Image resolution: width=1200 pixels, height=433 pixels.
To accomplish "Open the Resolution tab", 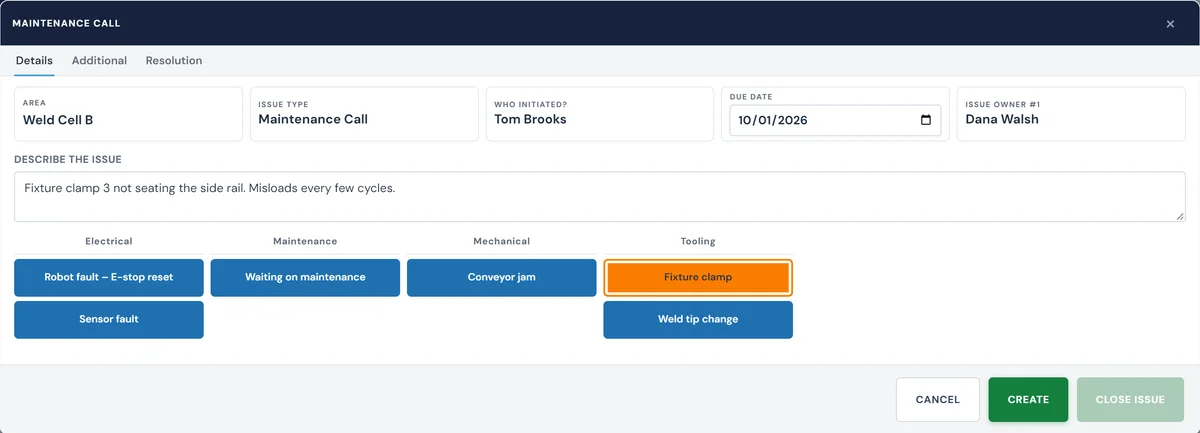I will pos(174,61).
